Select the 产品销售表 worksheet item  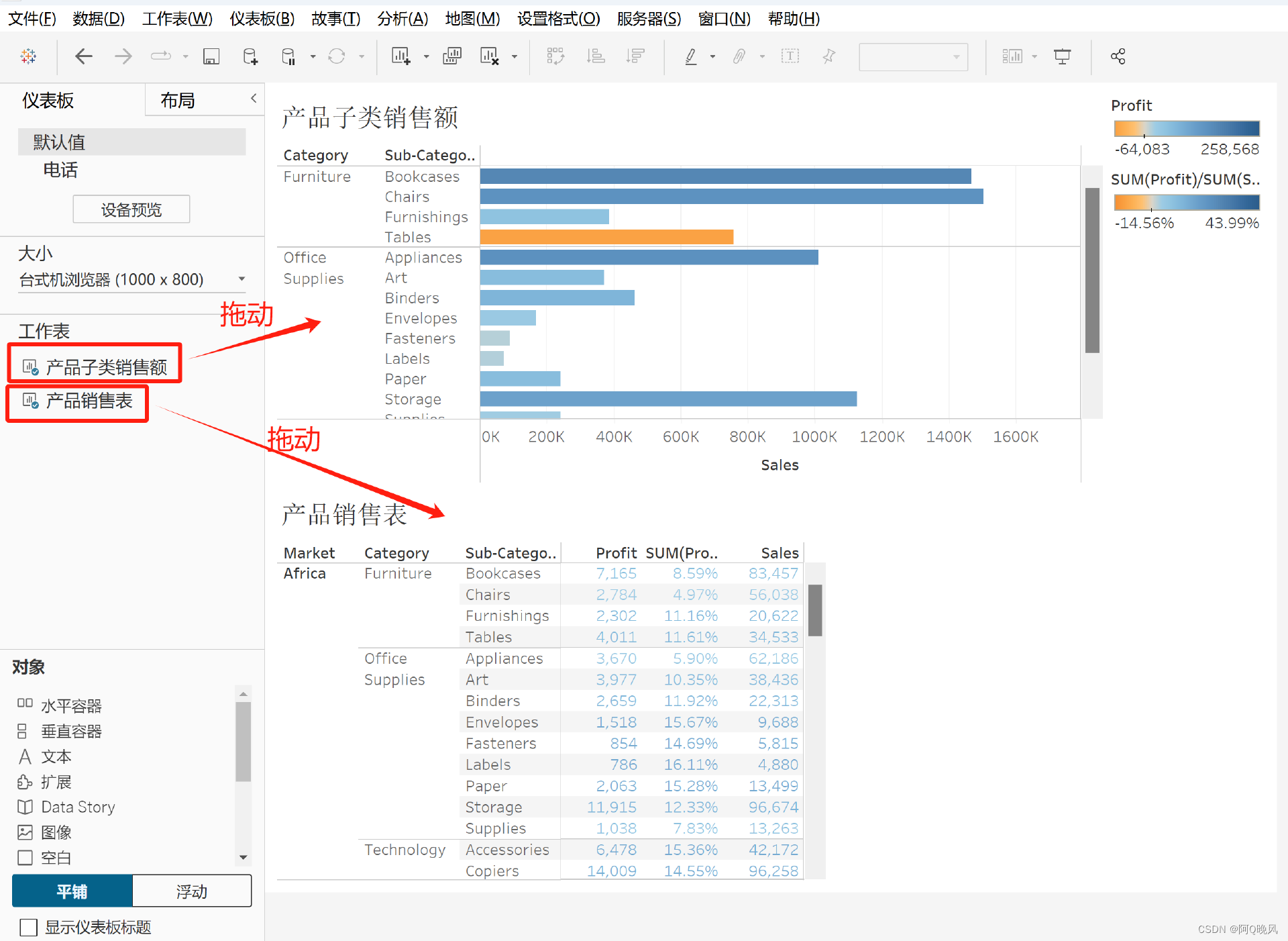tap(89, 401)
